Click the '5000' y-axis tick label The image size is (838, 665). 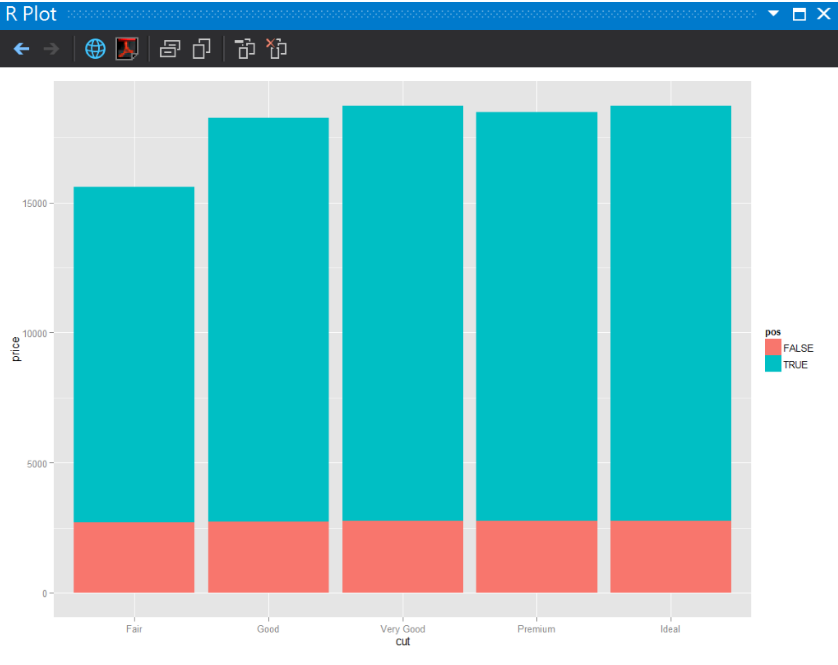pos(37,463)
